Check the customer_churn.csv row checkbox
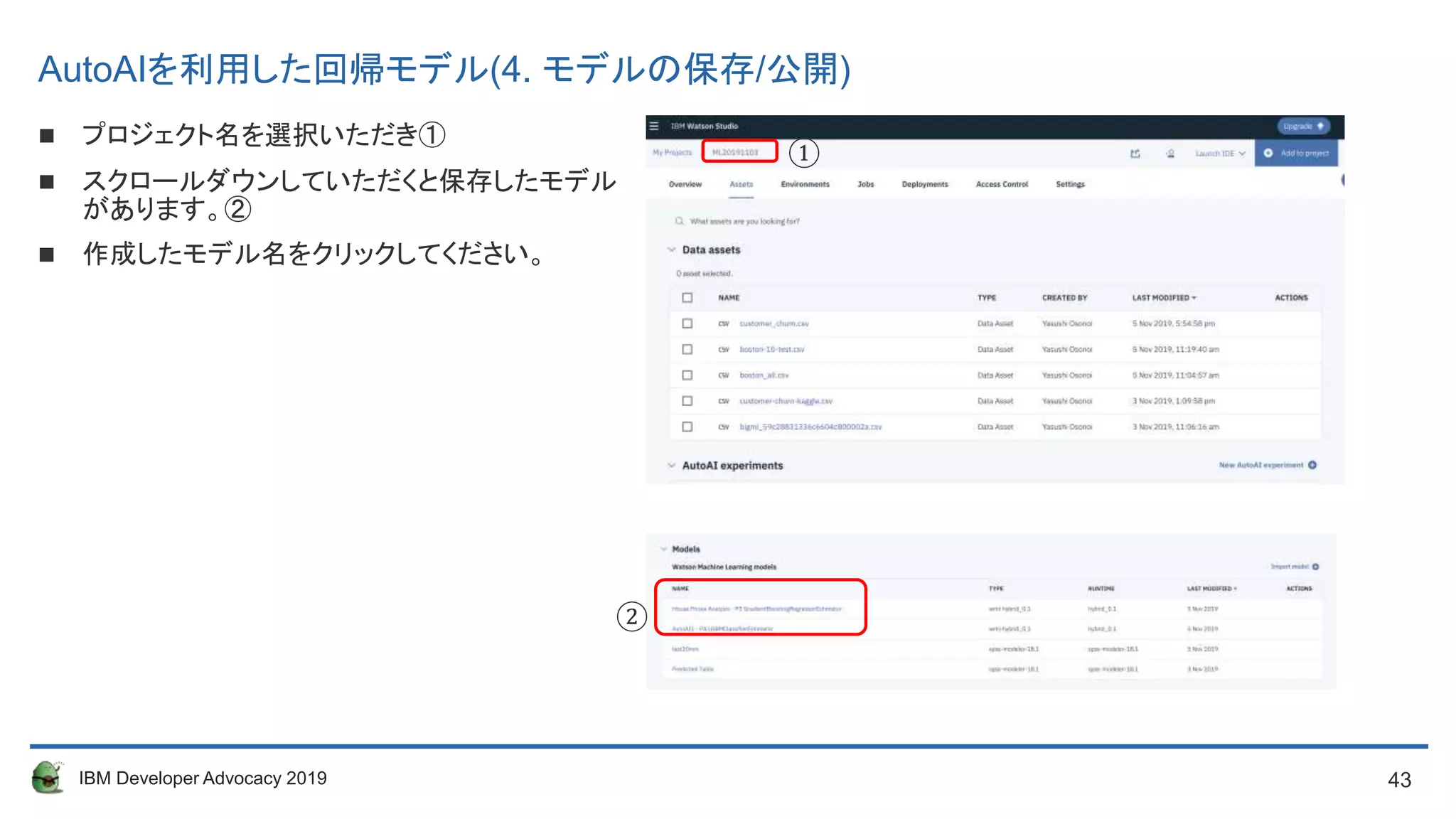Viewport: 1456px width, 819px height. pyautogui.click(x=687, y=323)
